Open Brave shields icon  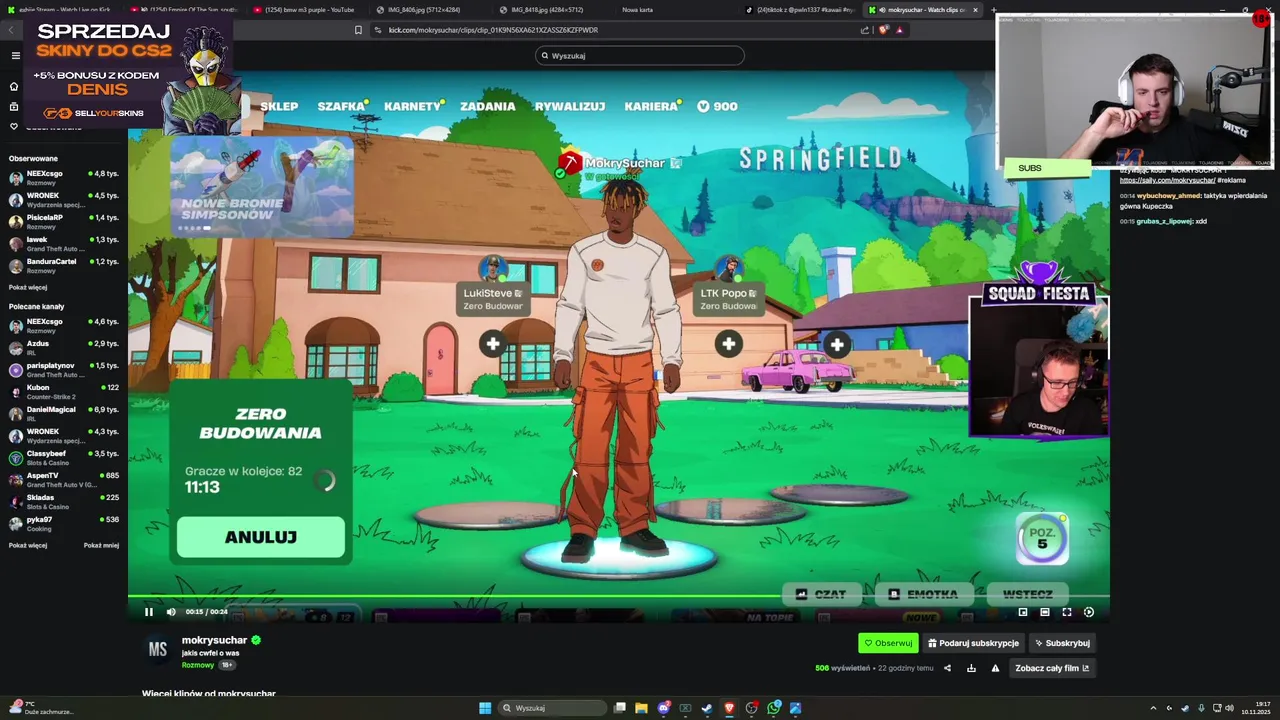[x=883, y=30]
